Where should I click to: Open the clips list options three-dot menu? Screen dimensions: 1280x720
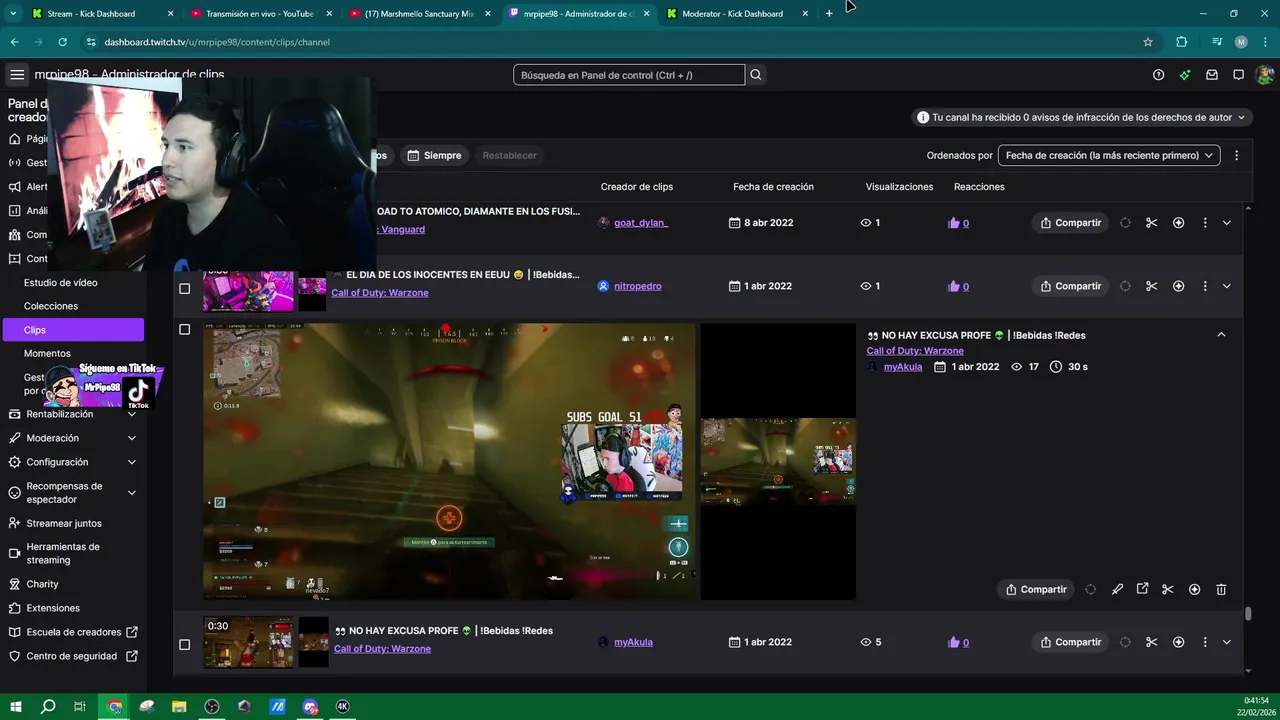click(1237, 156)
